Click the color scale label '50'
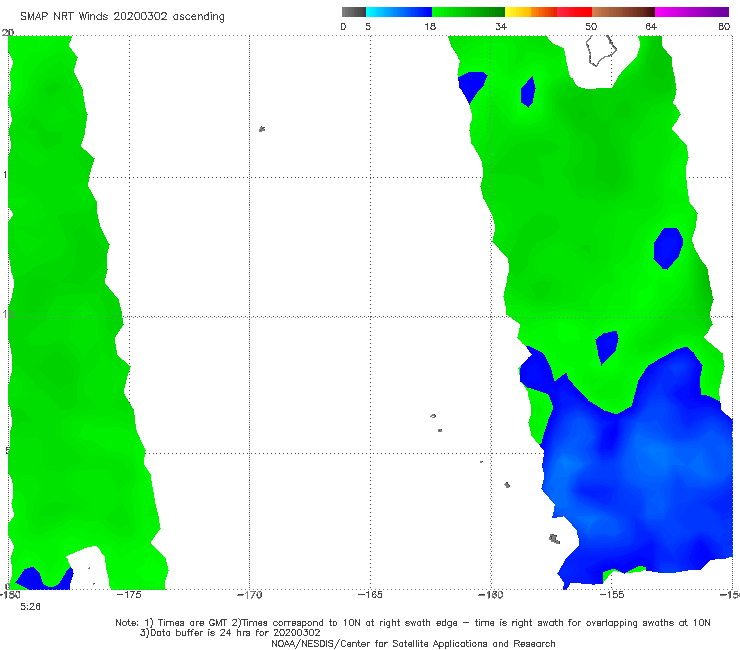This screenshot has height=650, width=740. (591, 26)
